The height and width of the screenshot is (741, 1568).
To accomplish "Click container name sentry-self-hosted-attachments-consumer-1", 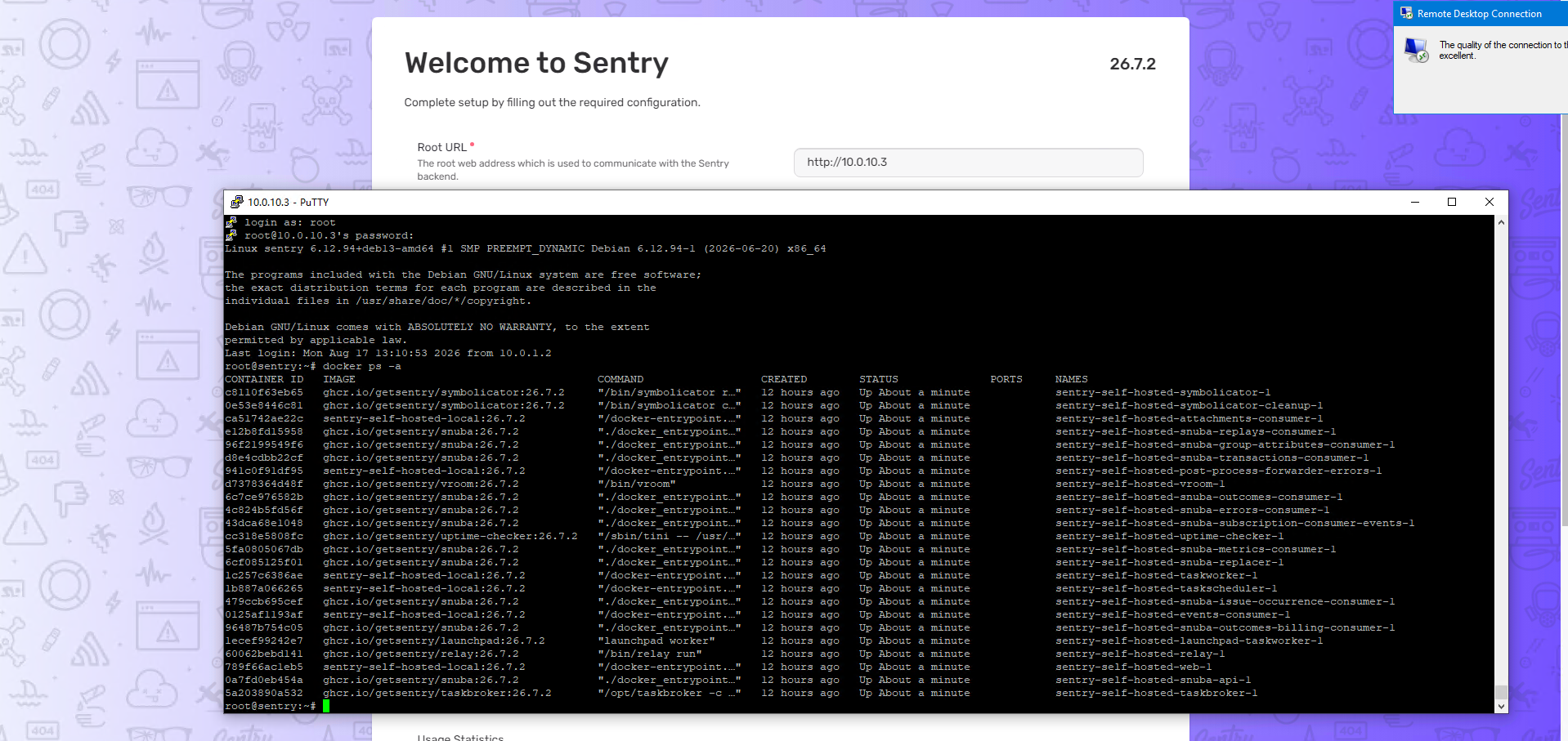I will click(x=1189, y=418).
